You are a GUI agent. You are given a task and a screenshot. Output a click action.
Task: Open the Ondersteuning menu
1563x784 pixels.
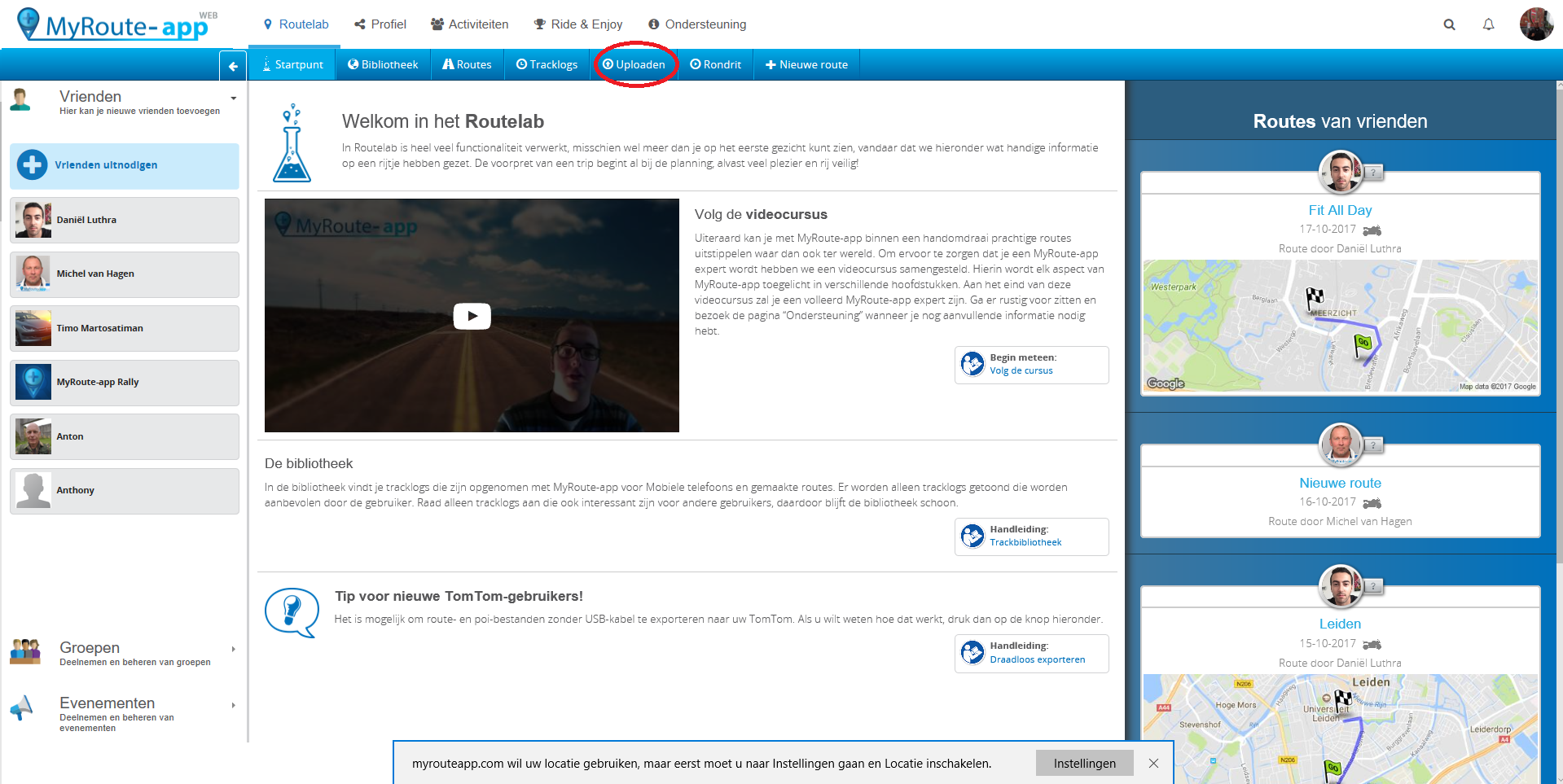pyautogui.click(x=697, y=24)
